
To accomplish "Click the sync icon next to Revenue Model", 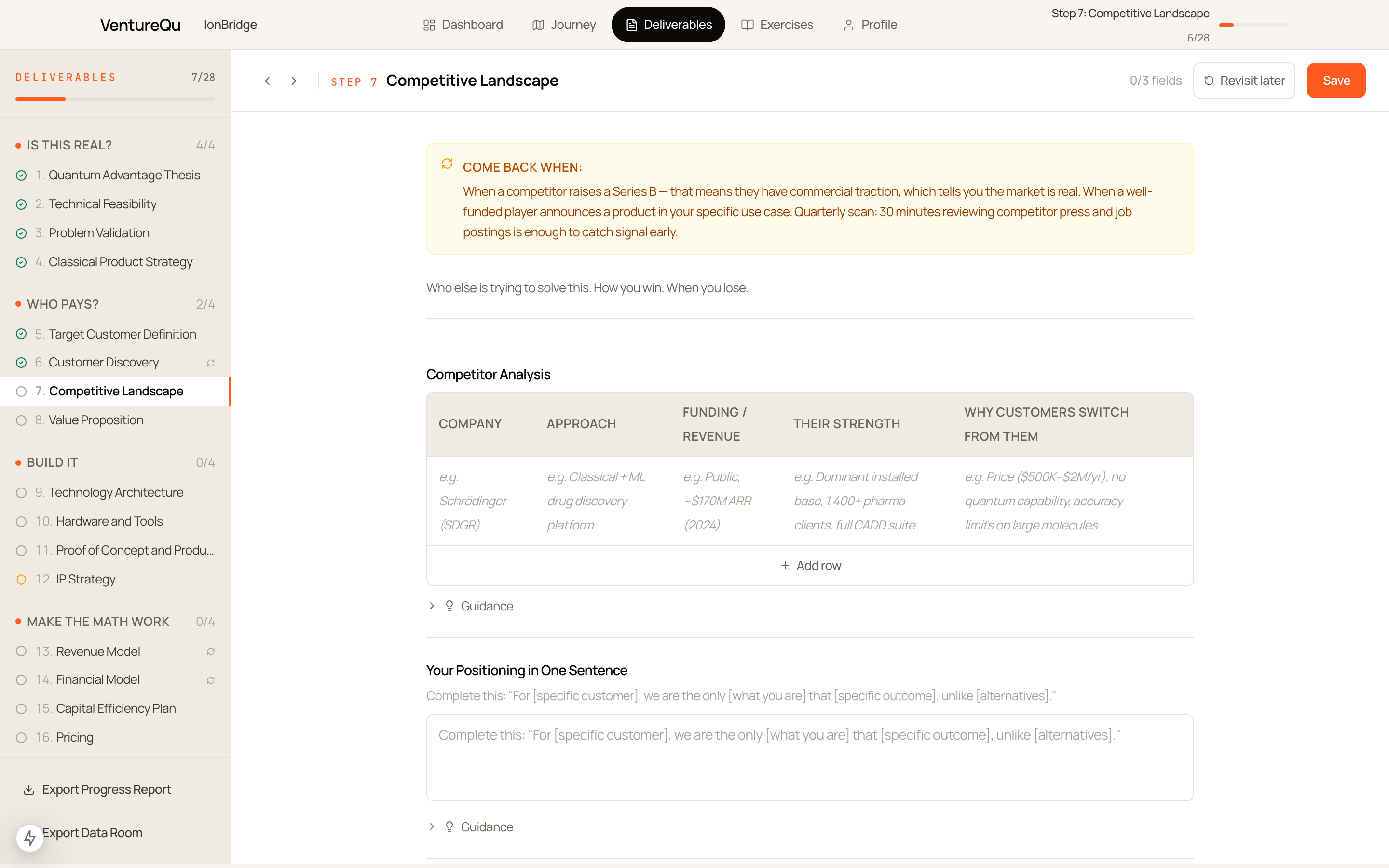I will point(210,651).
